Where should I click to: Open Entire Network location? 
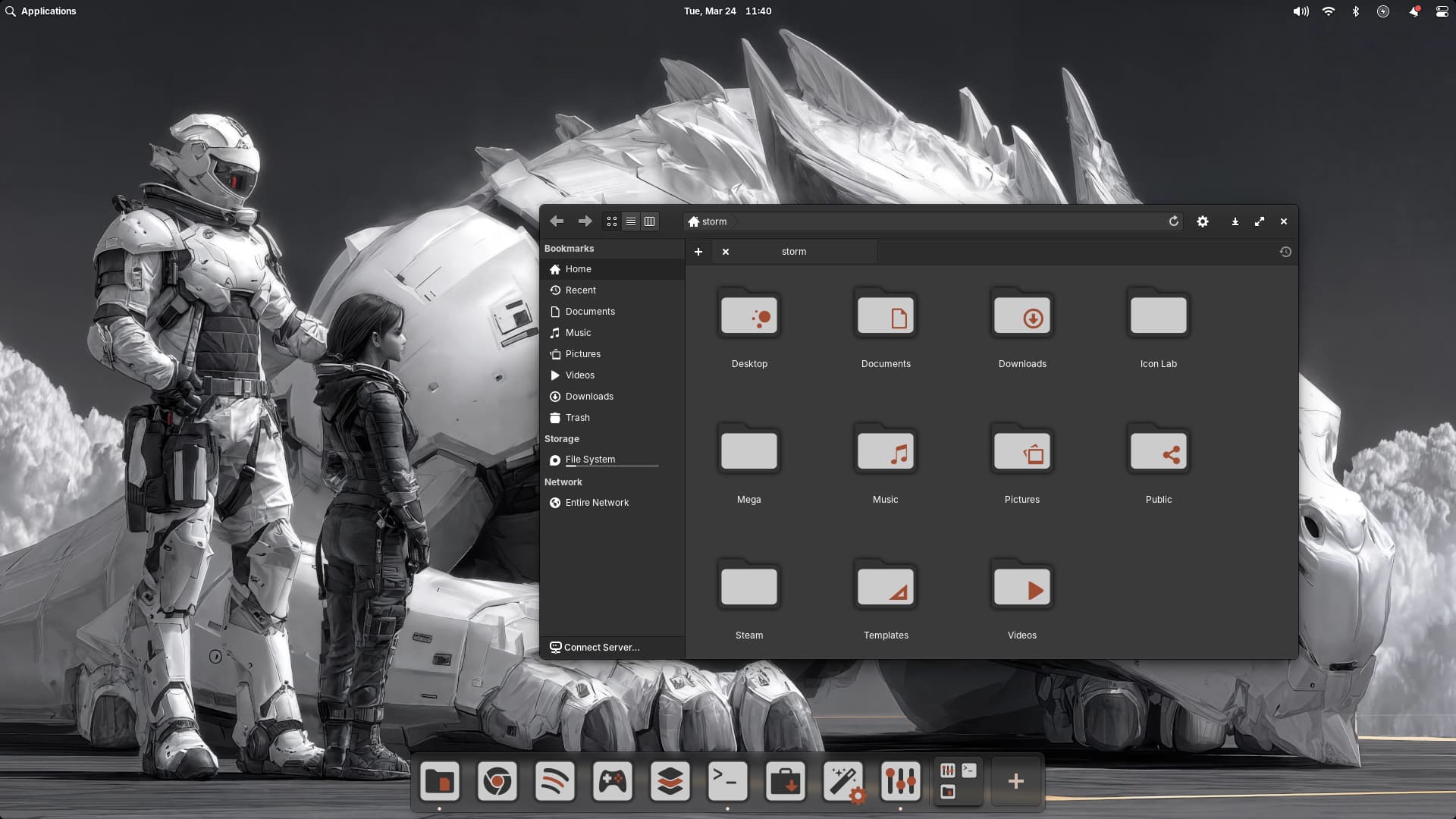click(597, 503)
